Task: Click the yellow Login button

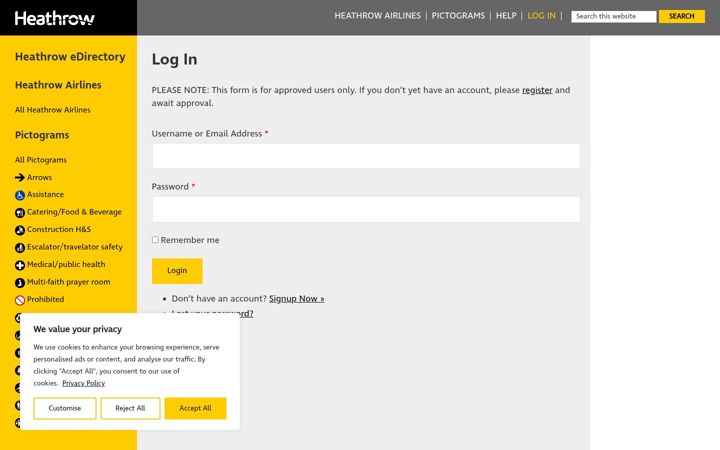Action: (177, 270)
